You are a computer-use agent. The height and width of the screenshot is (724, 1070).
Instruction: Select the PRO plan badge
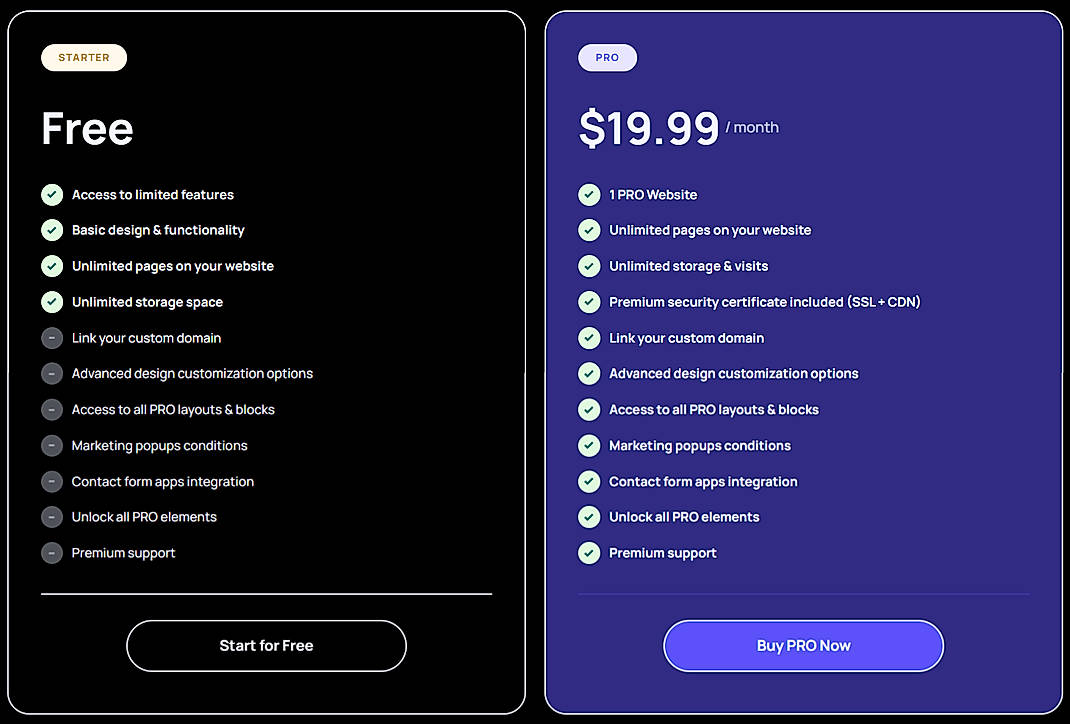click(607, 58)
